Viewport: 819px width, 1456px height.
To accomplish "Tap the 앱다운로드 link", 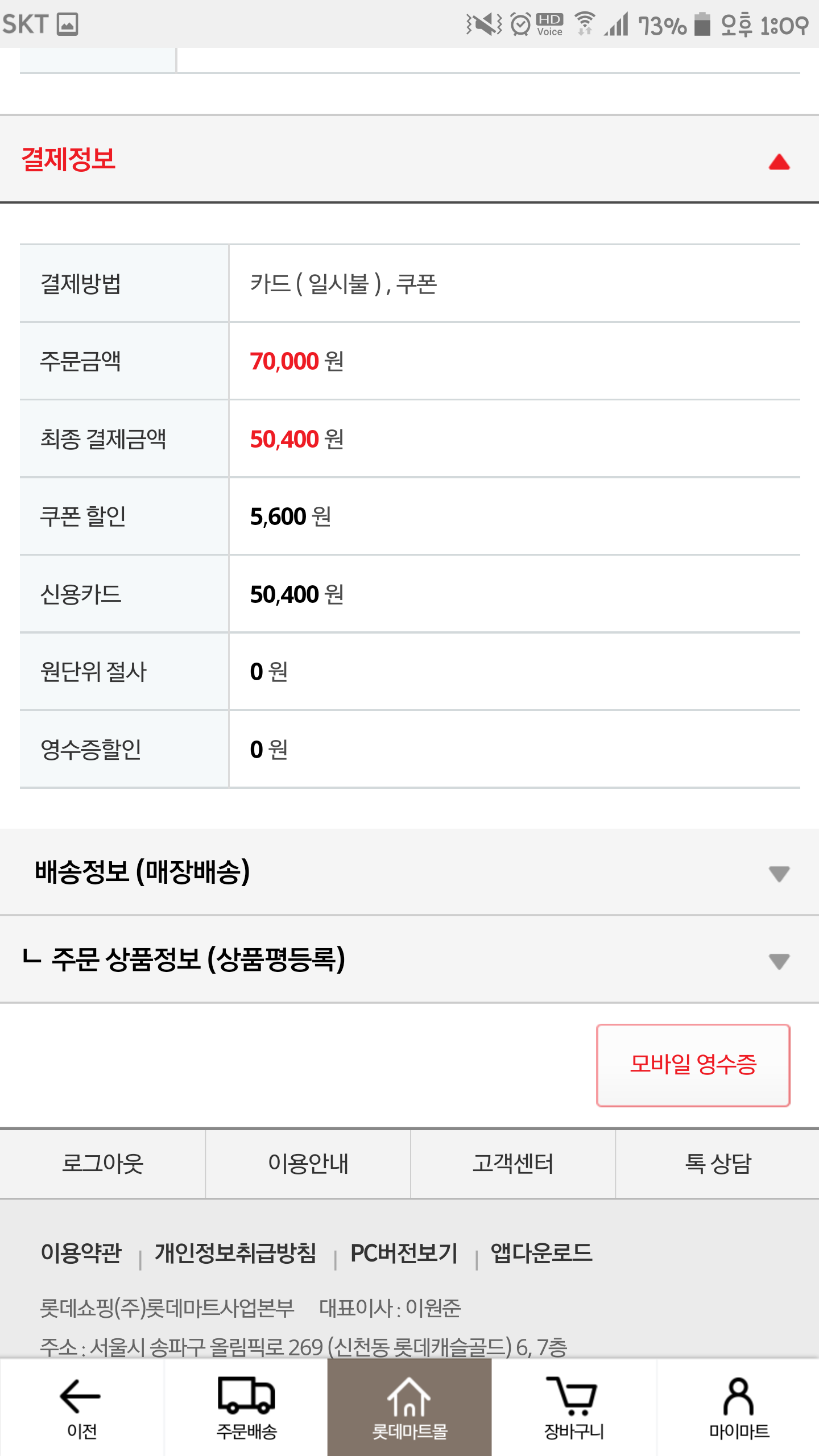I will coord(541,1253).
